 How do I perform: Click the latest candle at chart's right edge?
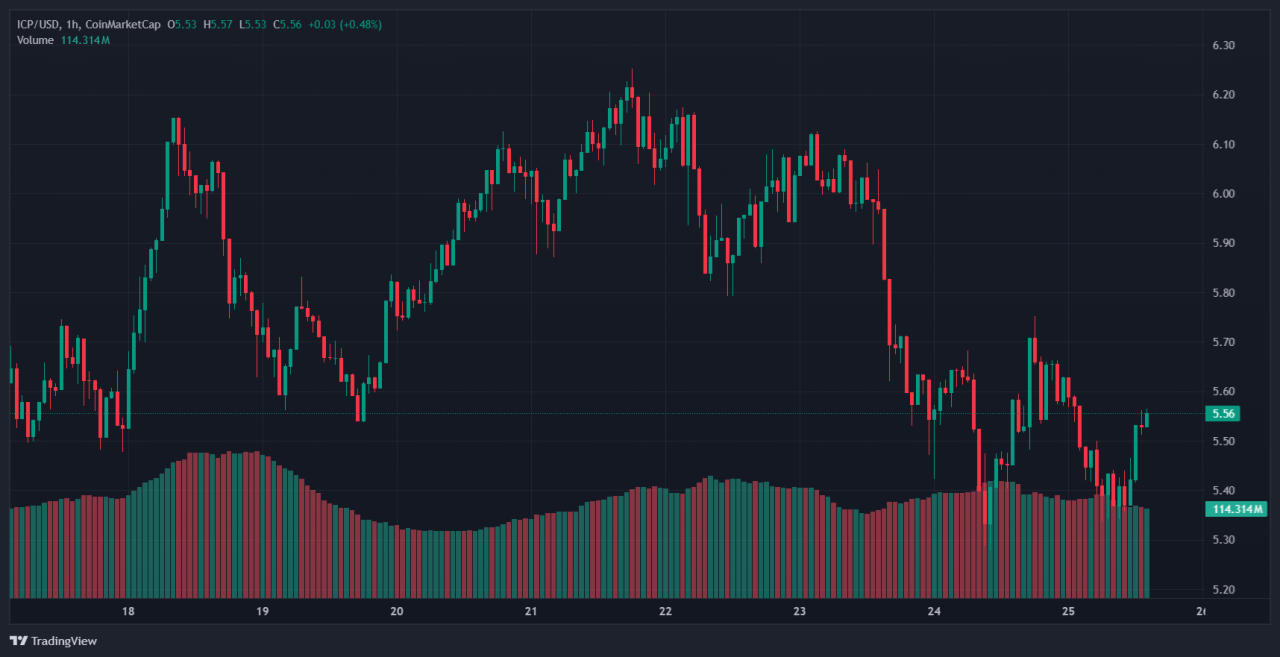(1147, 419)
